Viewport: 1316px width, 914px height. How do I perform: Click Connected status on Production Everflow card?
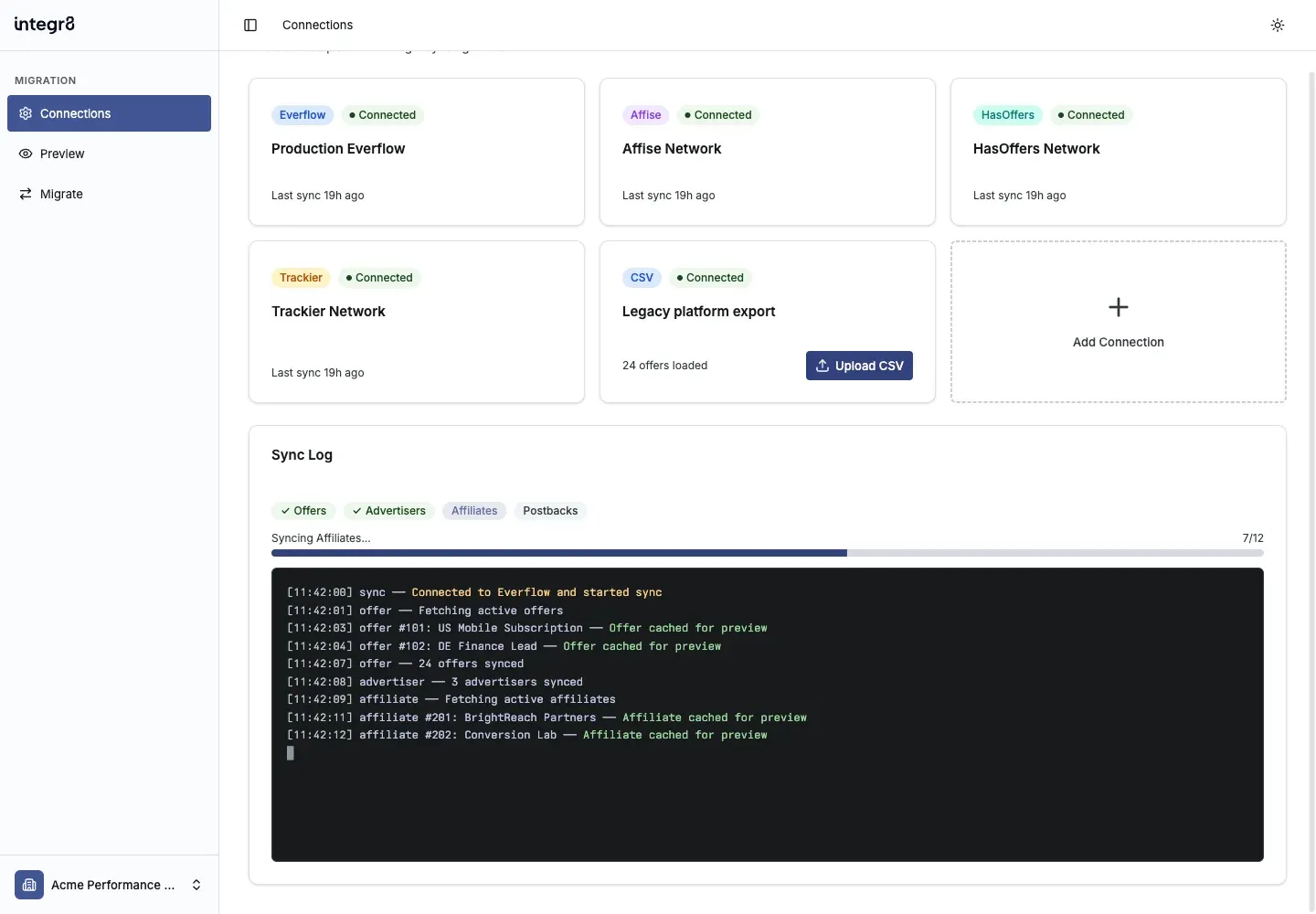pyautogui.click(x=382, y=115)
